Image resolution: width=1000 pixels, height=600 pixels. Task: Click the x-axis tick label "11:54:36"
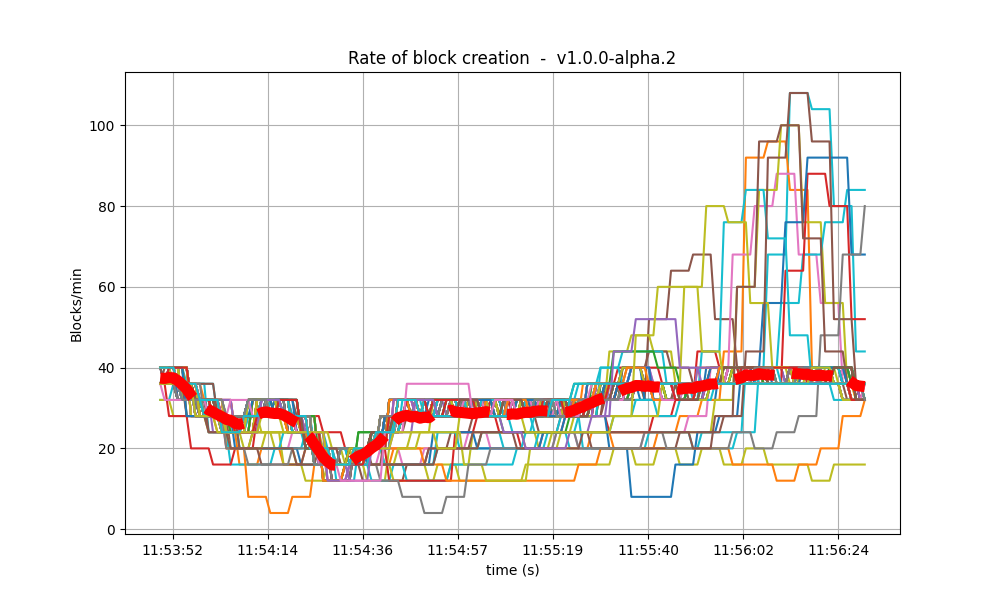click(363, 550)
